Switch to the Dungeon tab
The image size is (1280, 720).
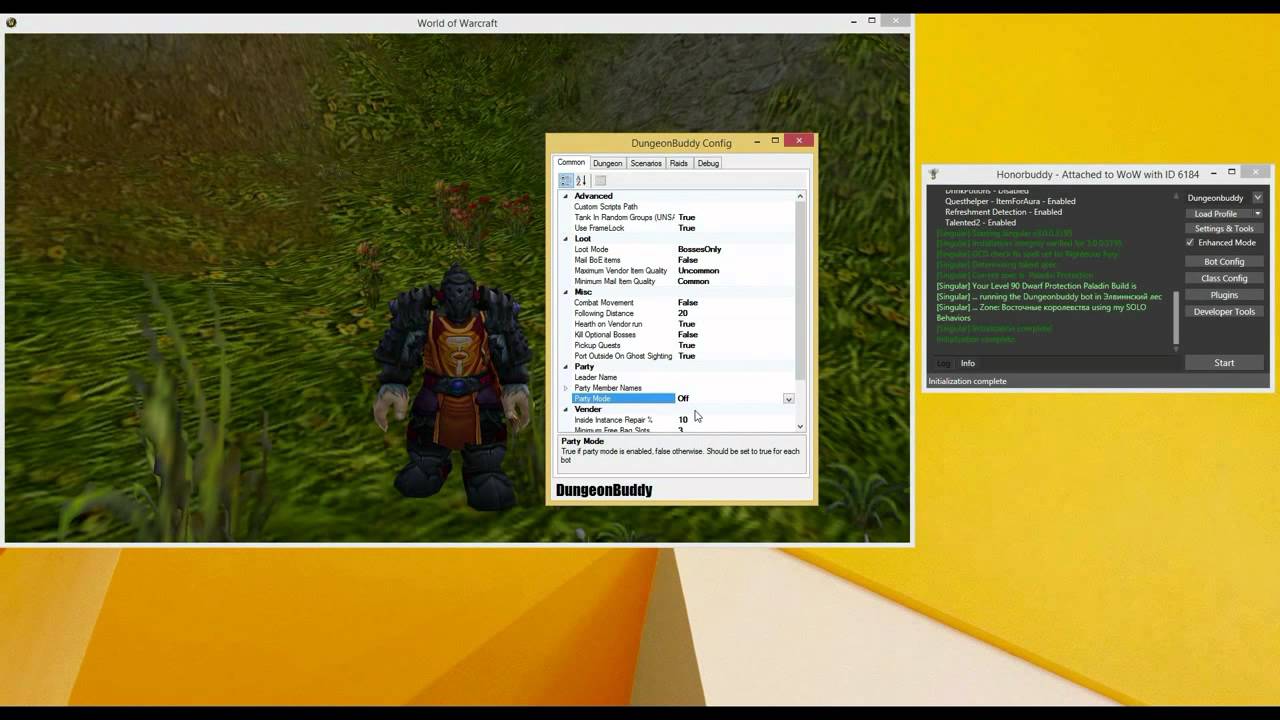click(607, 163)
